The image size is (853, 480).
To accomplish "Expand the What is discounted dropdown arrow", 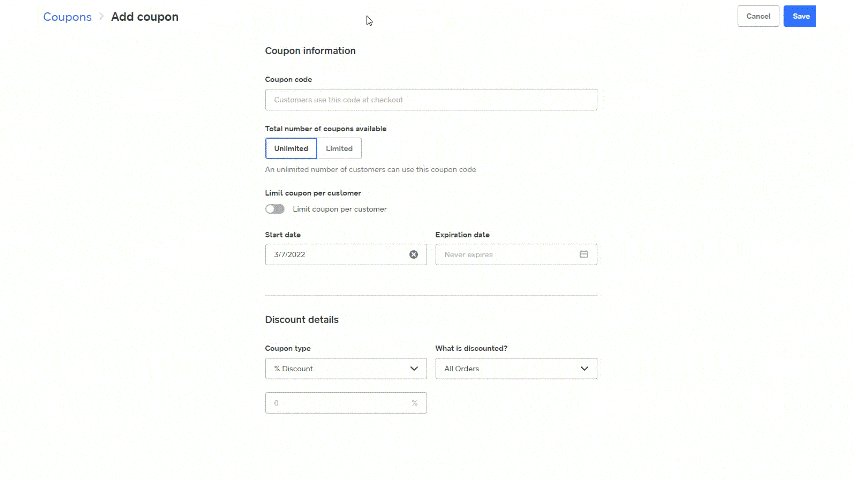I will click(x=584, y=368).
